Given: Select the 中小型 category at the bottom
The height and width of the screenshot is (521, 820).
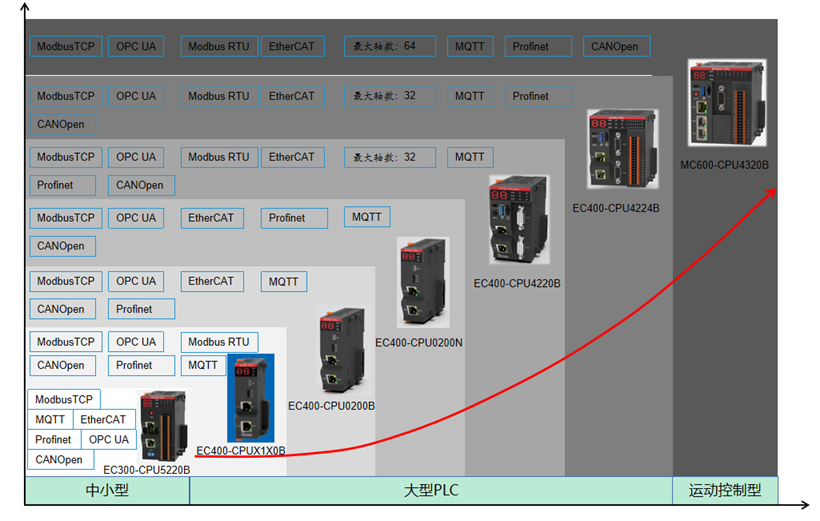Looking at the screenshot, I should click(107, 490).
